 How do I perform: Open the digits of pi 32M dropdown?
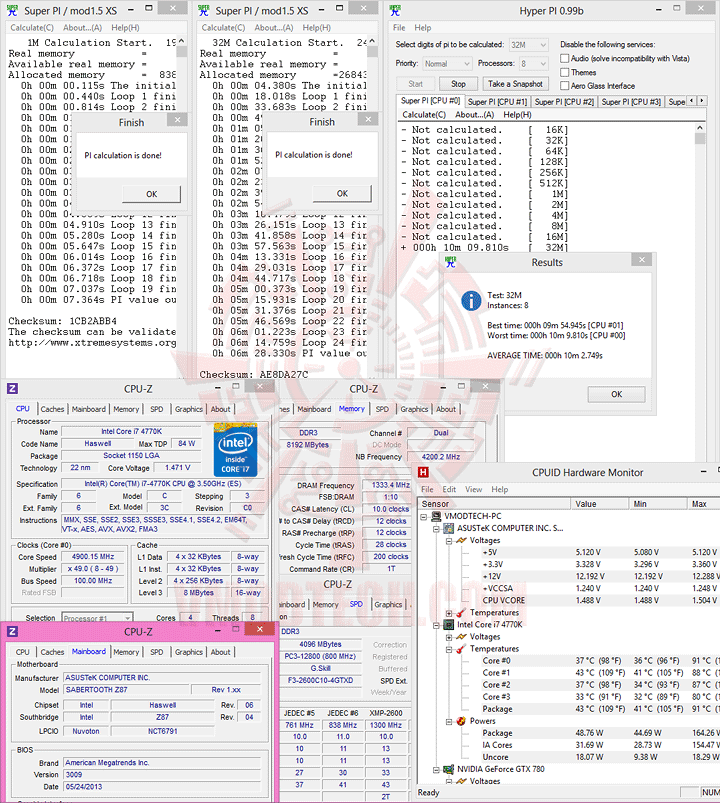tap(529, 45)
